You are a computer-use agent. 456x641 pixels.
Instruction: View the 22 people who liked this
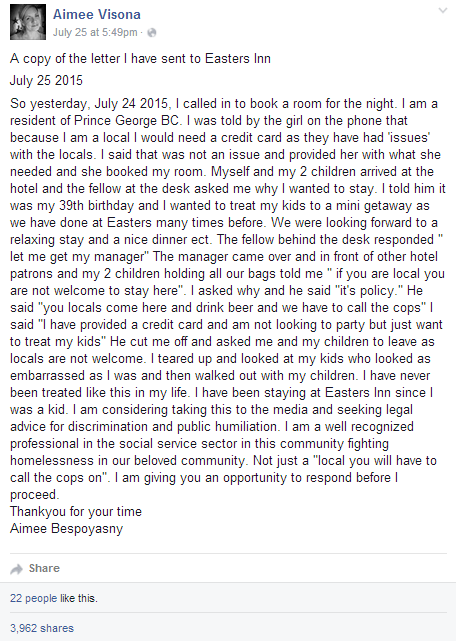pos(34,598)
